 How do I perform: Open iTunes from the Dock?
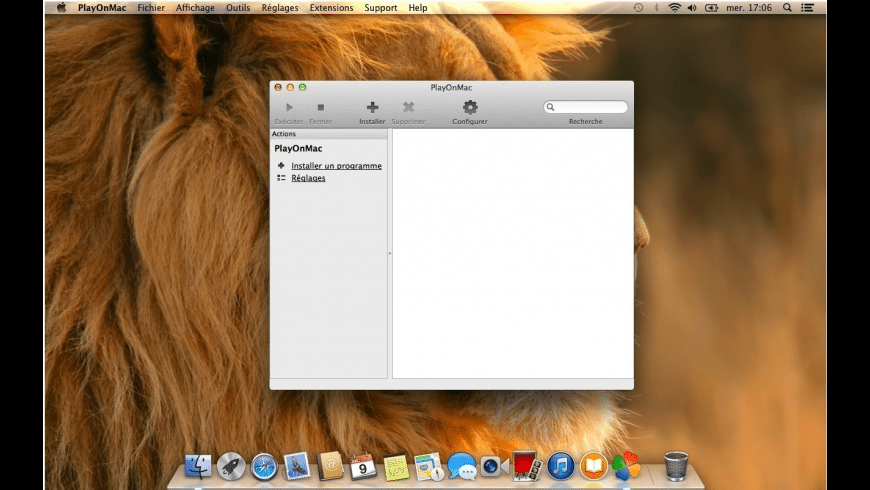(x=561, y=466)
